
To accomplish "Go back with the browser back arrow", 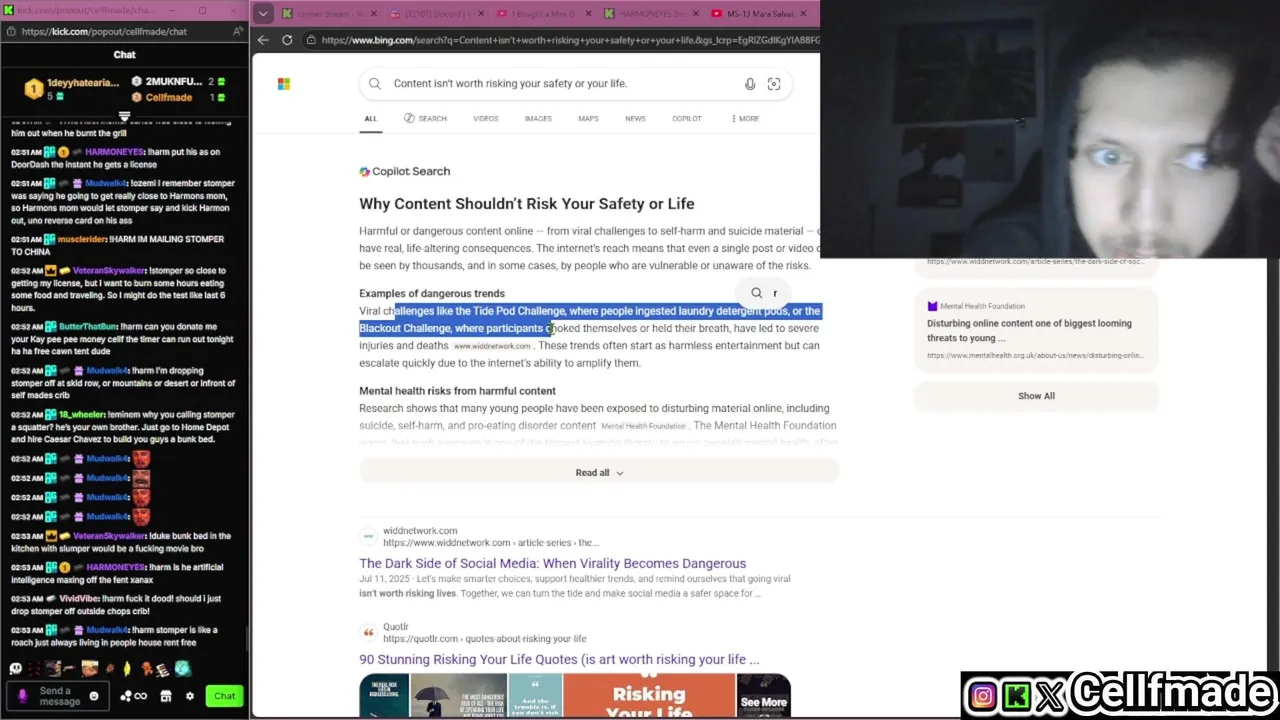I will coord(263,40).
